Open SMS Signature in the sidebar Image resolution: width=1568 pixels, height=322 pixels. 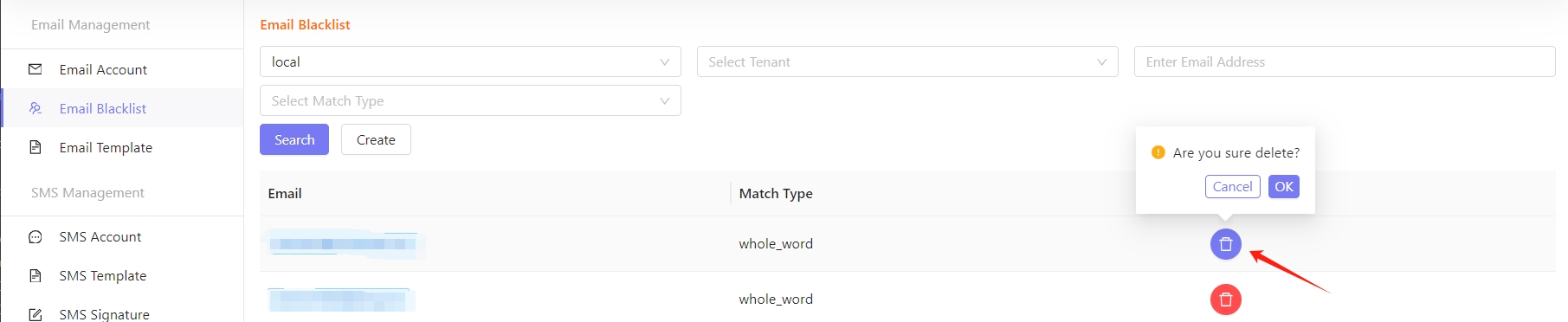pos(122,313)
